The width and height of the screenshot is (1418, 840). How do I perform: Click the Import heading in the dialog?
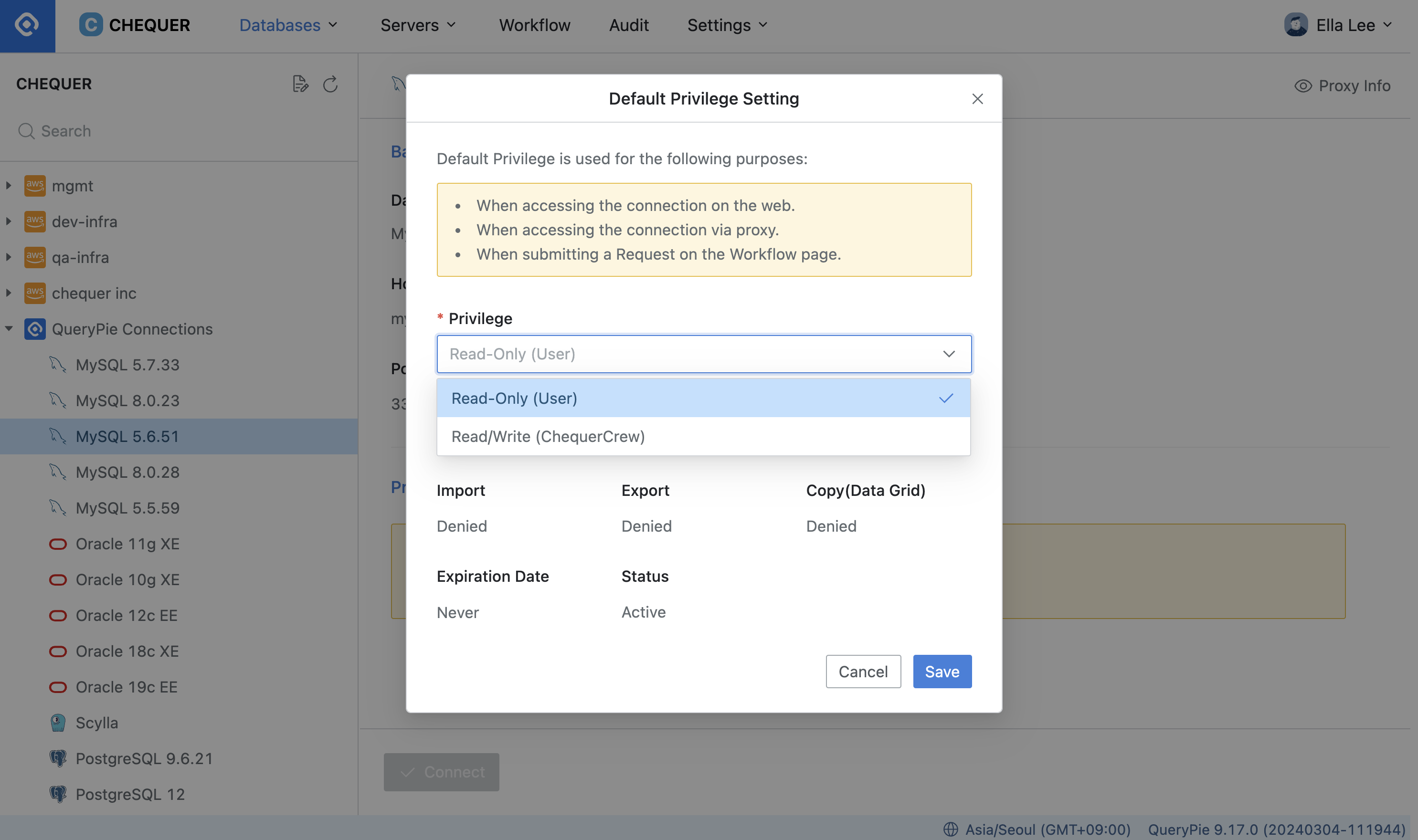tap(460, 490)
